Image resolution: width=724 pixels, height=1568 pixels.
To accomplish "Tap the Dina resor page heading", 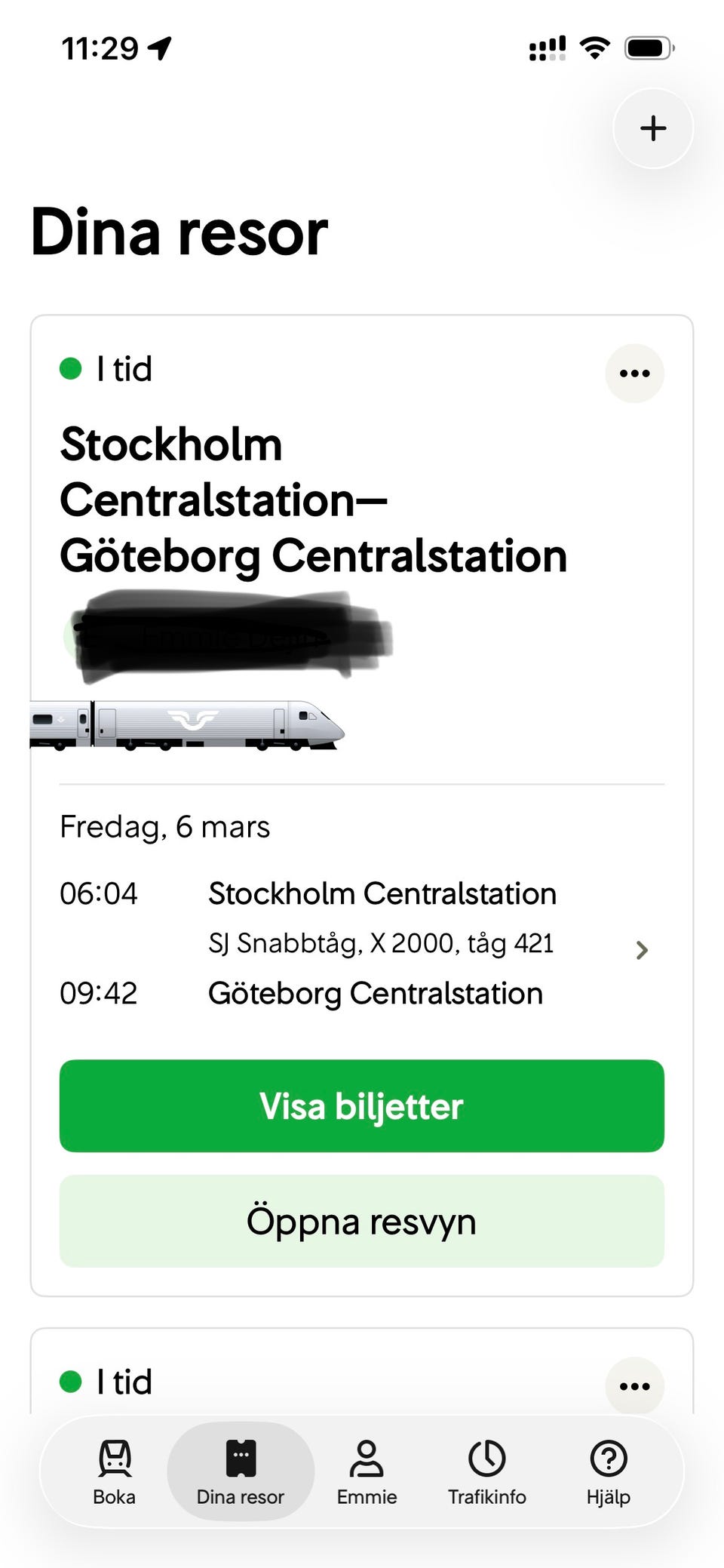I will coord(179,232).
